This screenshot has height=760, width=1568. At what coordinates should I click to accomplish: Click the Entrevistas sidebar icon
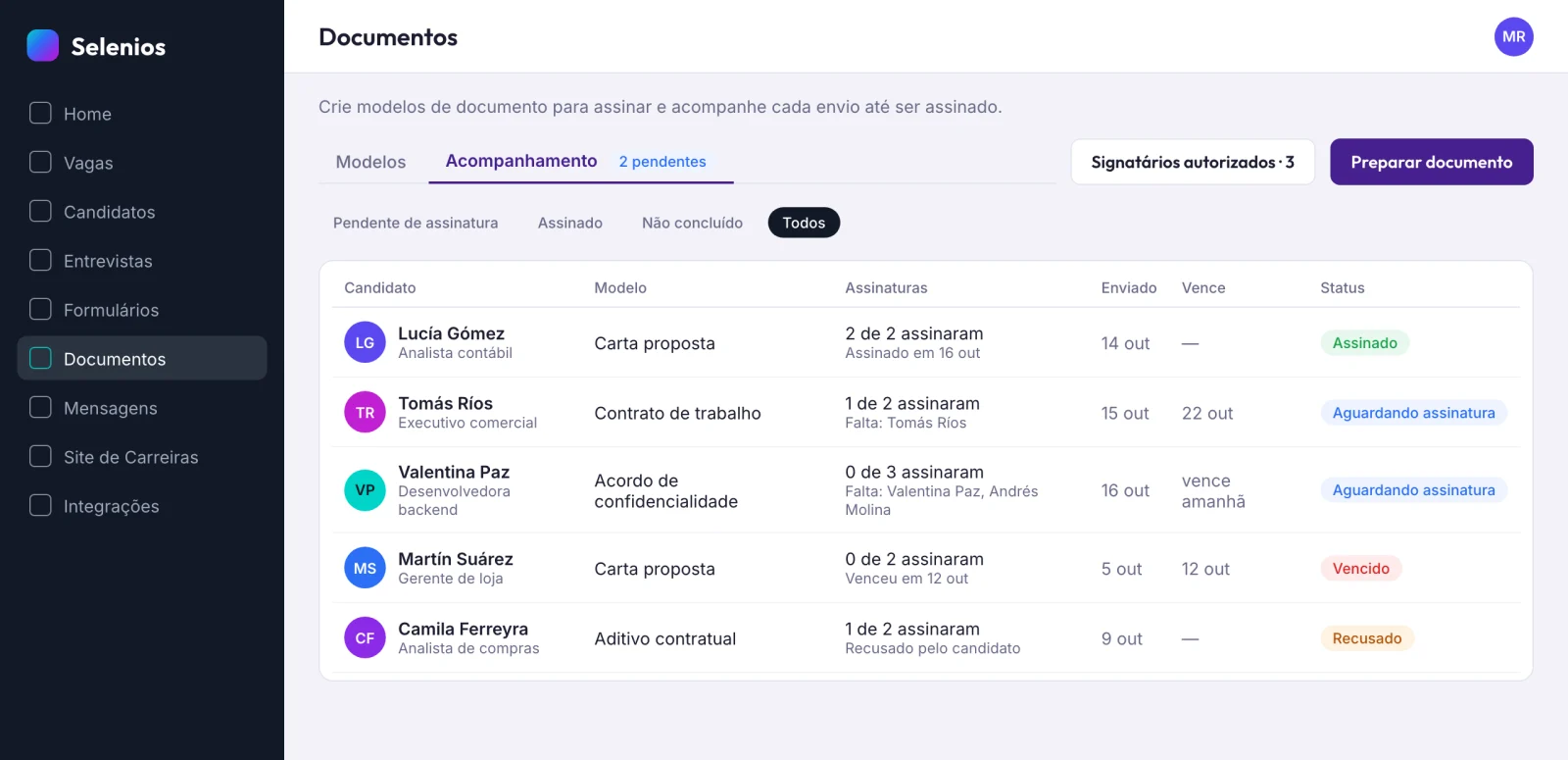tap(40, 260)
